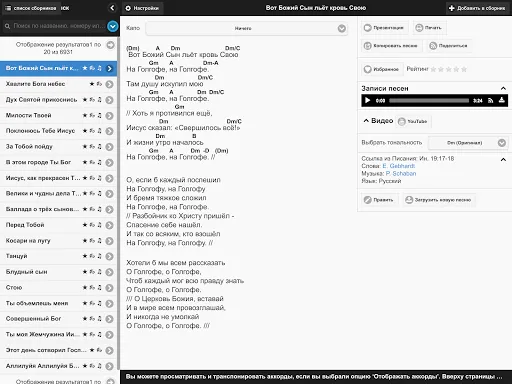Screen dimensions: 512x384
Task: Open arrow for Аллилуйя Аллилуйя song
Action: 109,366
